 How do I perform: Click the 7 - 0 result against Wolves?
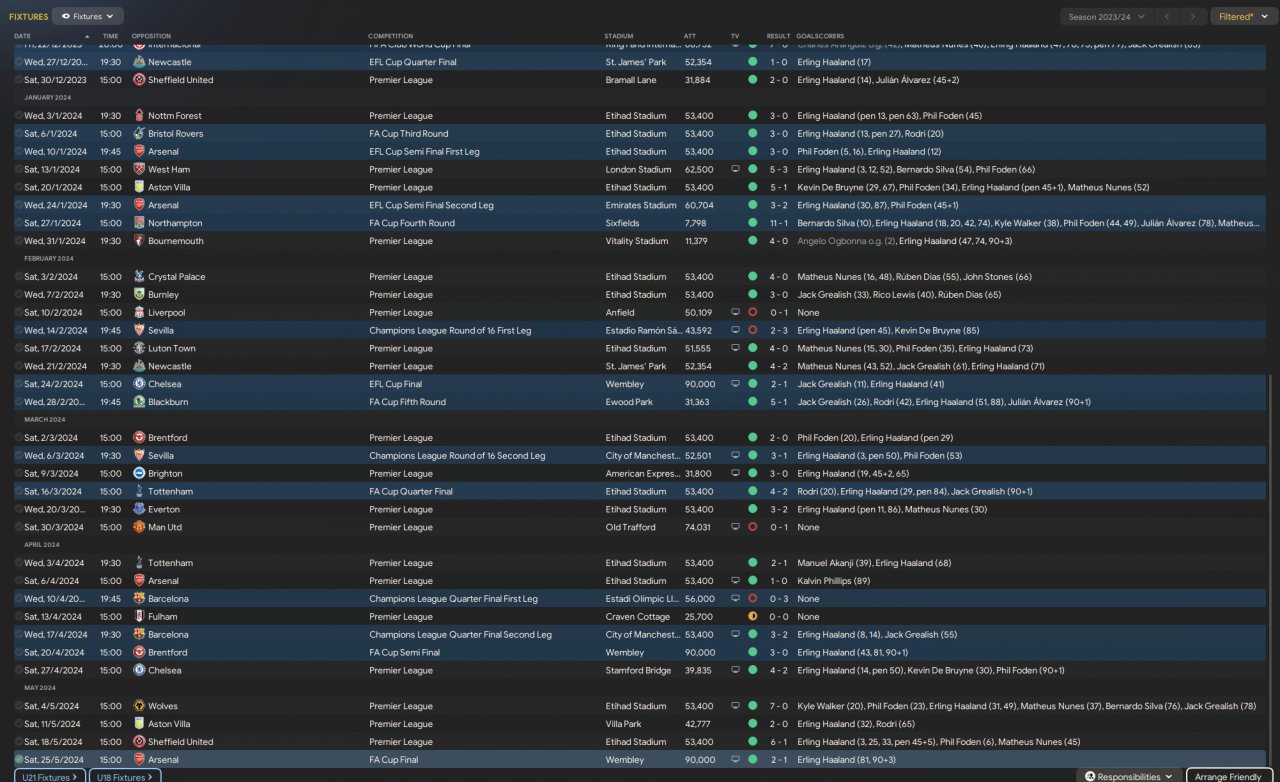tap(778, 706)
